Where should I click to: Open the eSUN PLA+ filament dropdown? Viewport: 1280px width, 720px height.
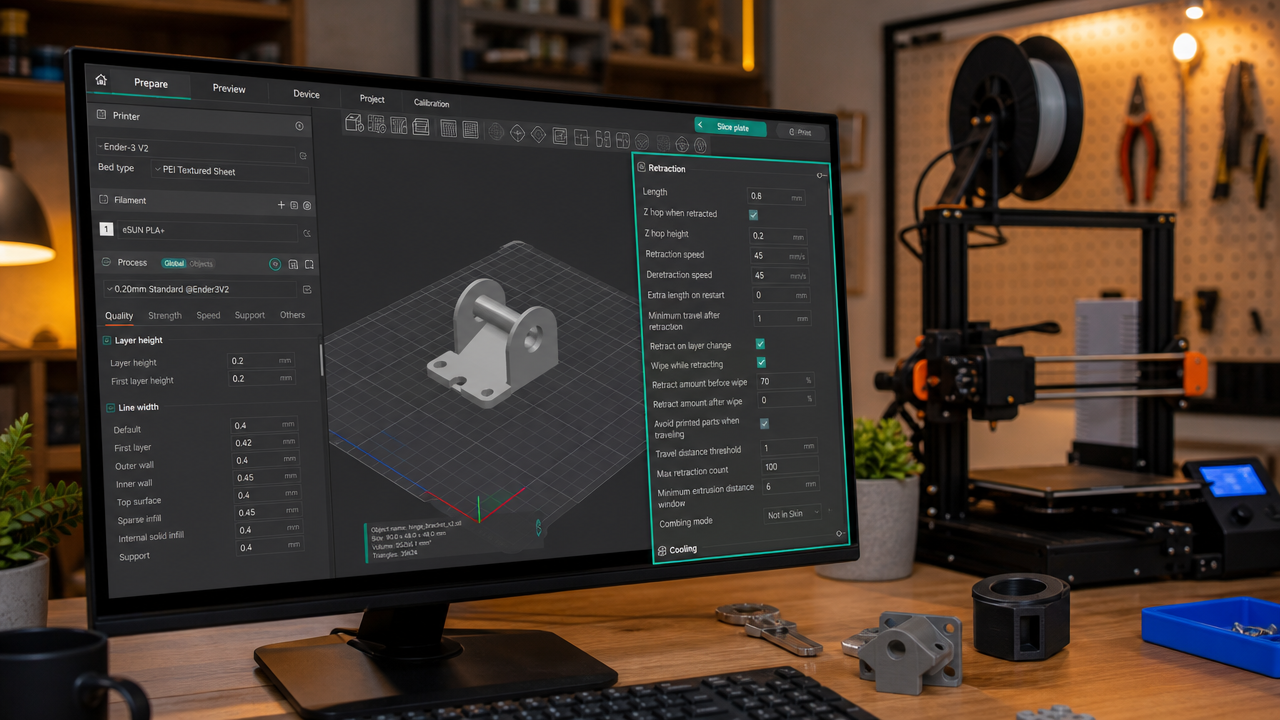click(208, 232)
